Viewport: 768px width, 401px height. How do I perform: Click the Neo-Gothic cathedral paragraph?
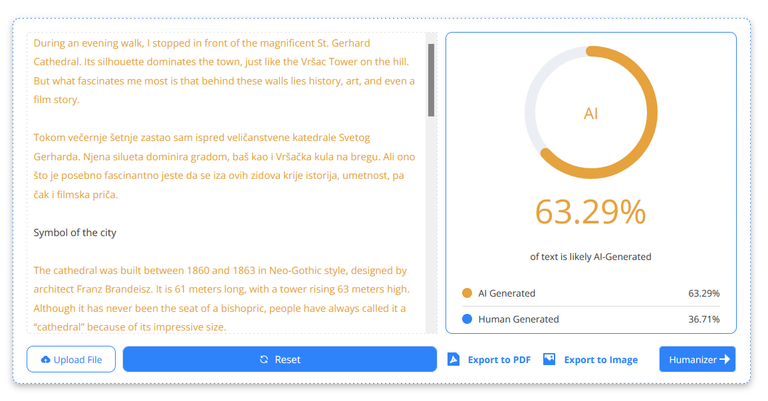pos(222,298)
